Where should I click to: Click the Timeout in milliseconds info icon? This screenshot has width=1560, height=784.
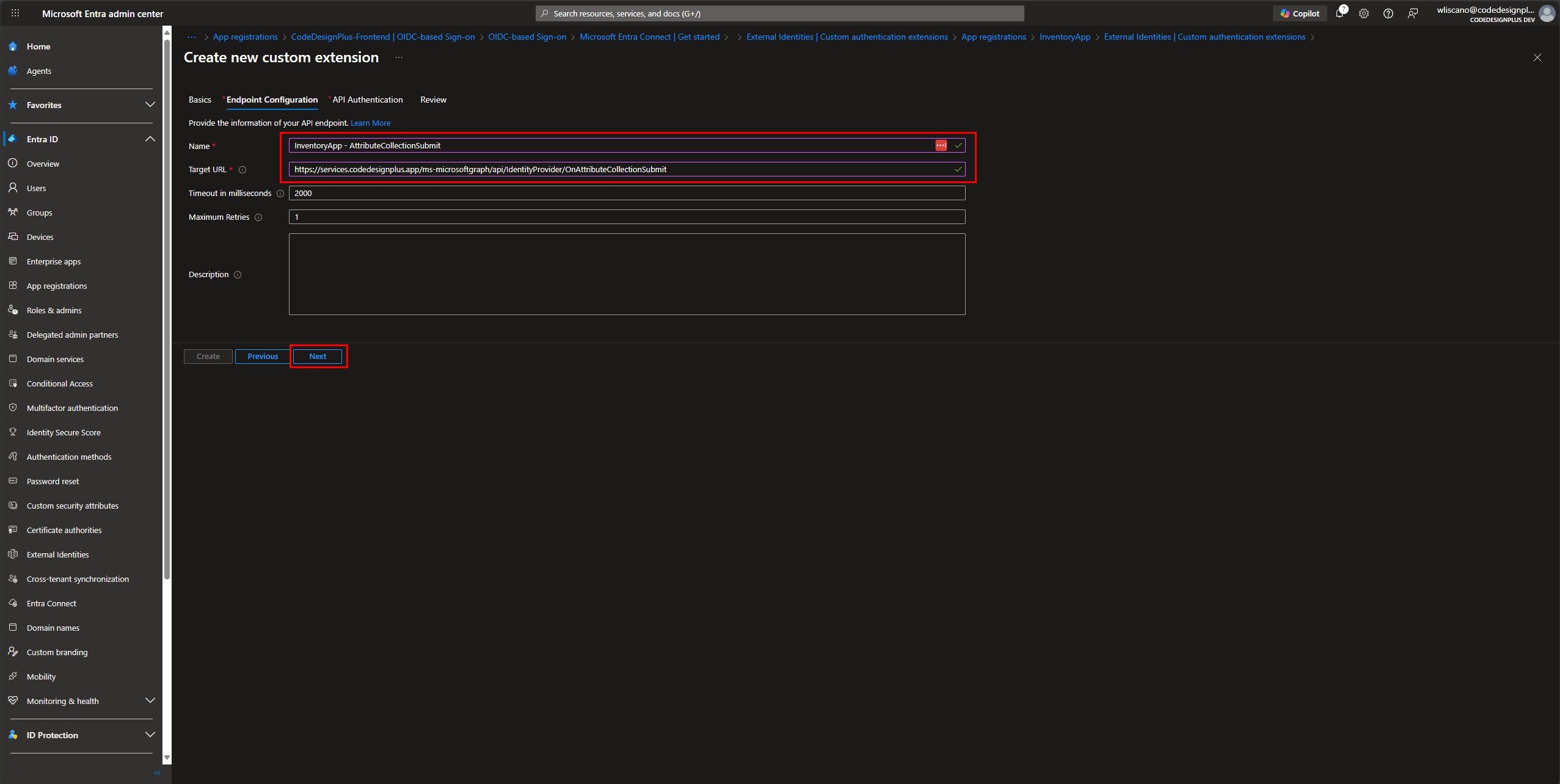pyautogui.click(x=280, y=194)
